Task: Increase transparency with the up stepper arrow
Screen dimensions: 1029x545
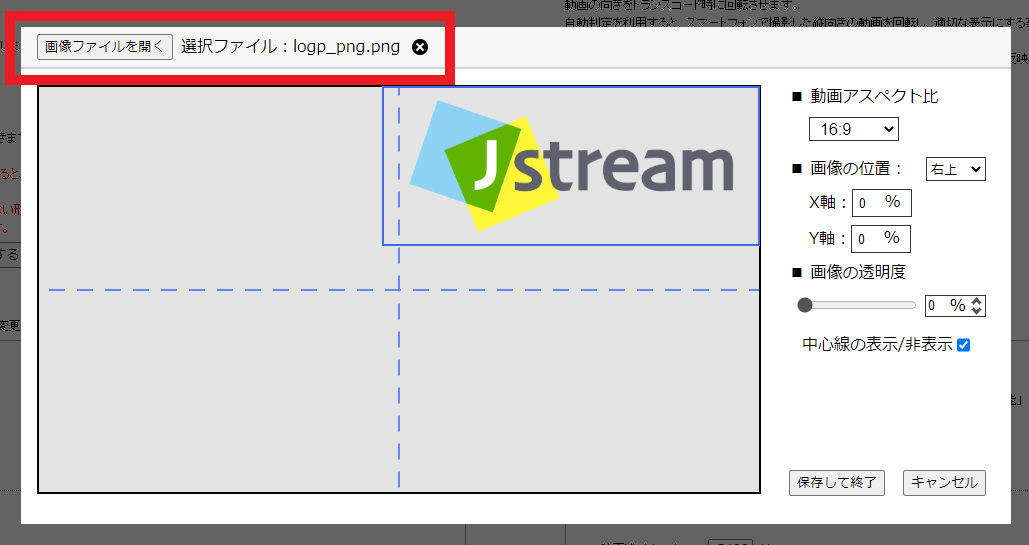Action: [977, 301]
